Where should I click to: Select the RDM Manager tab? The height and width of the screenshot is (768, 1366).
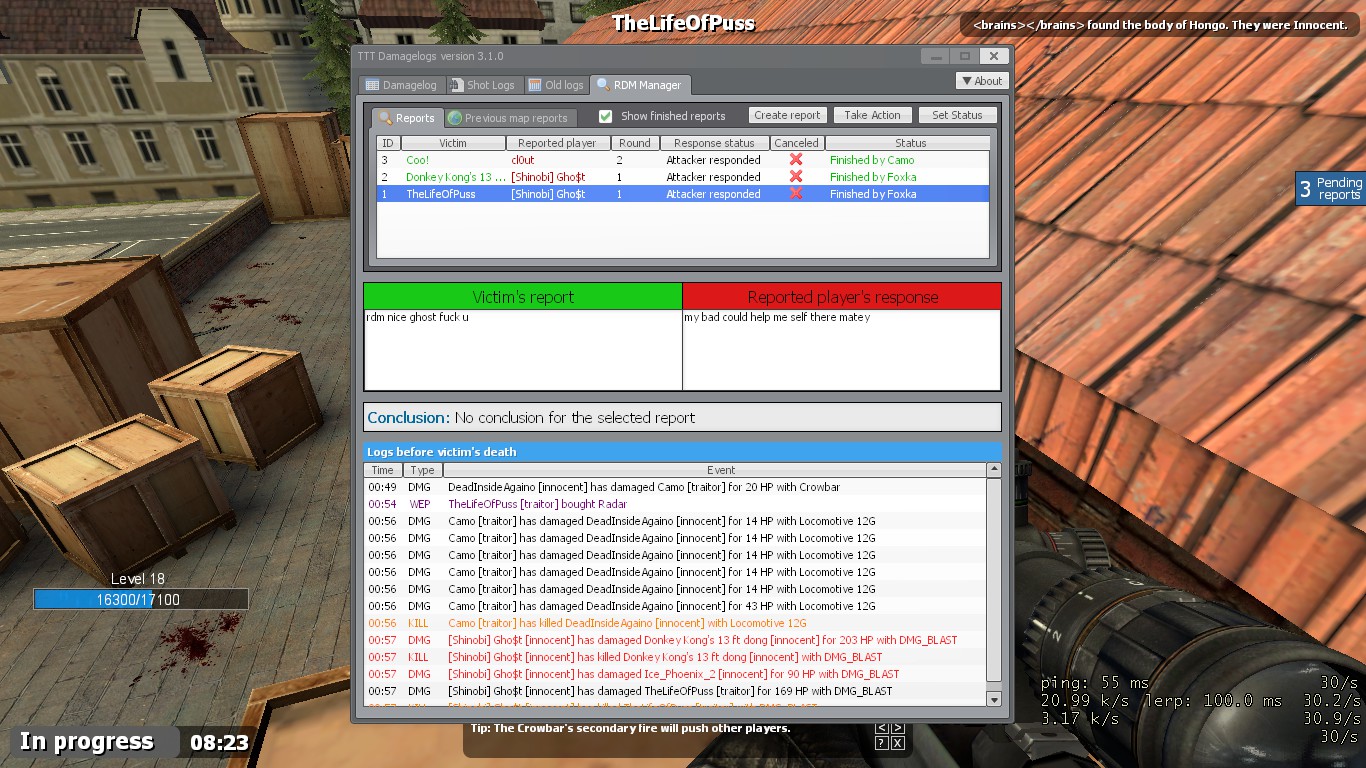pos(639,85)
